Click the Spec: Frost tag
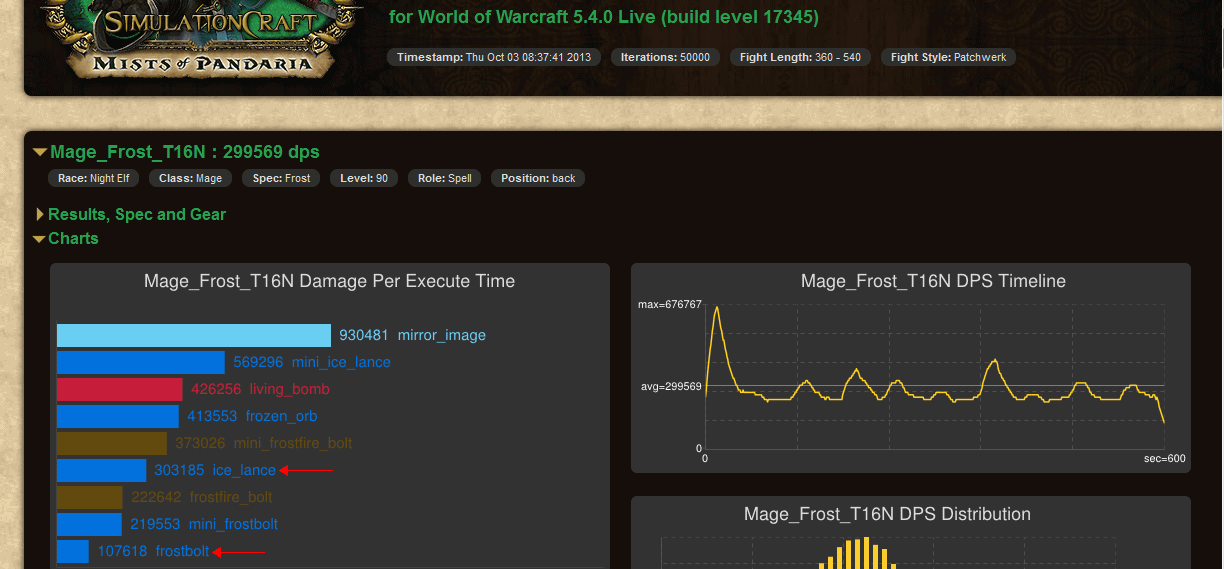Viewport: 1224px width, 569px height. (x=281, y=178)
